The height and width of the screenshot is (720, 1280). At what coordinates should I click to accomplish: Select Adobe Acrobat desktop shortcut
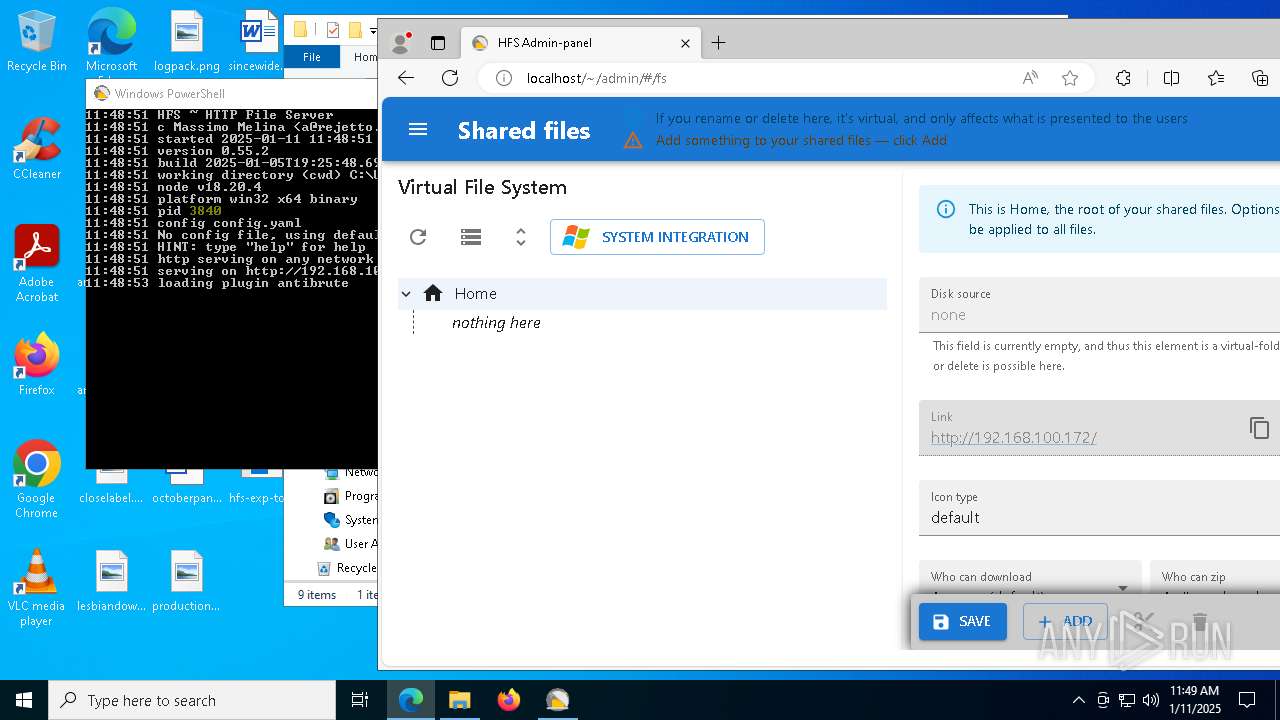[37, 263]
